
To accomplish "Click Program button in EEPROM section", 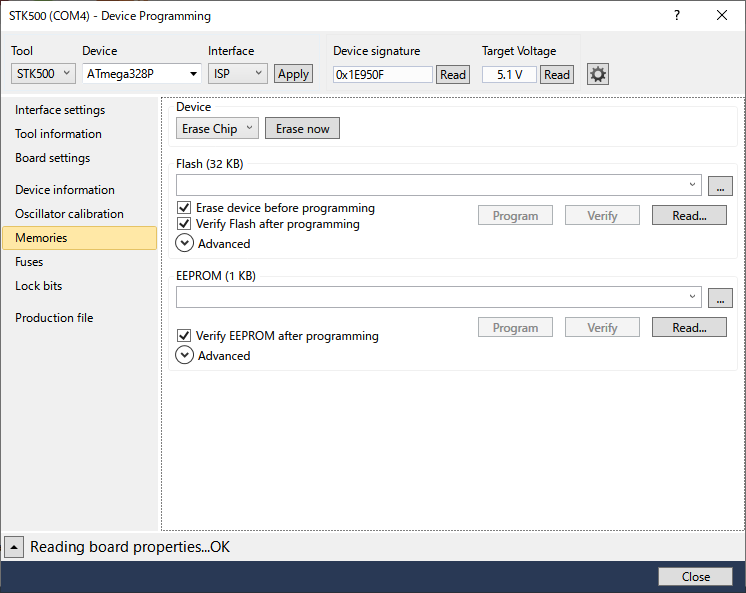I will tap(515, 327).
